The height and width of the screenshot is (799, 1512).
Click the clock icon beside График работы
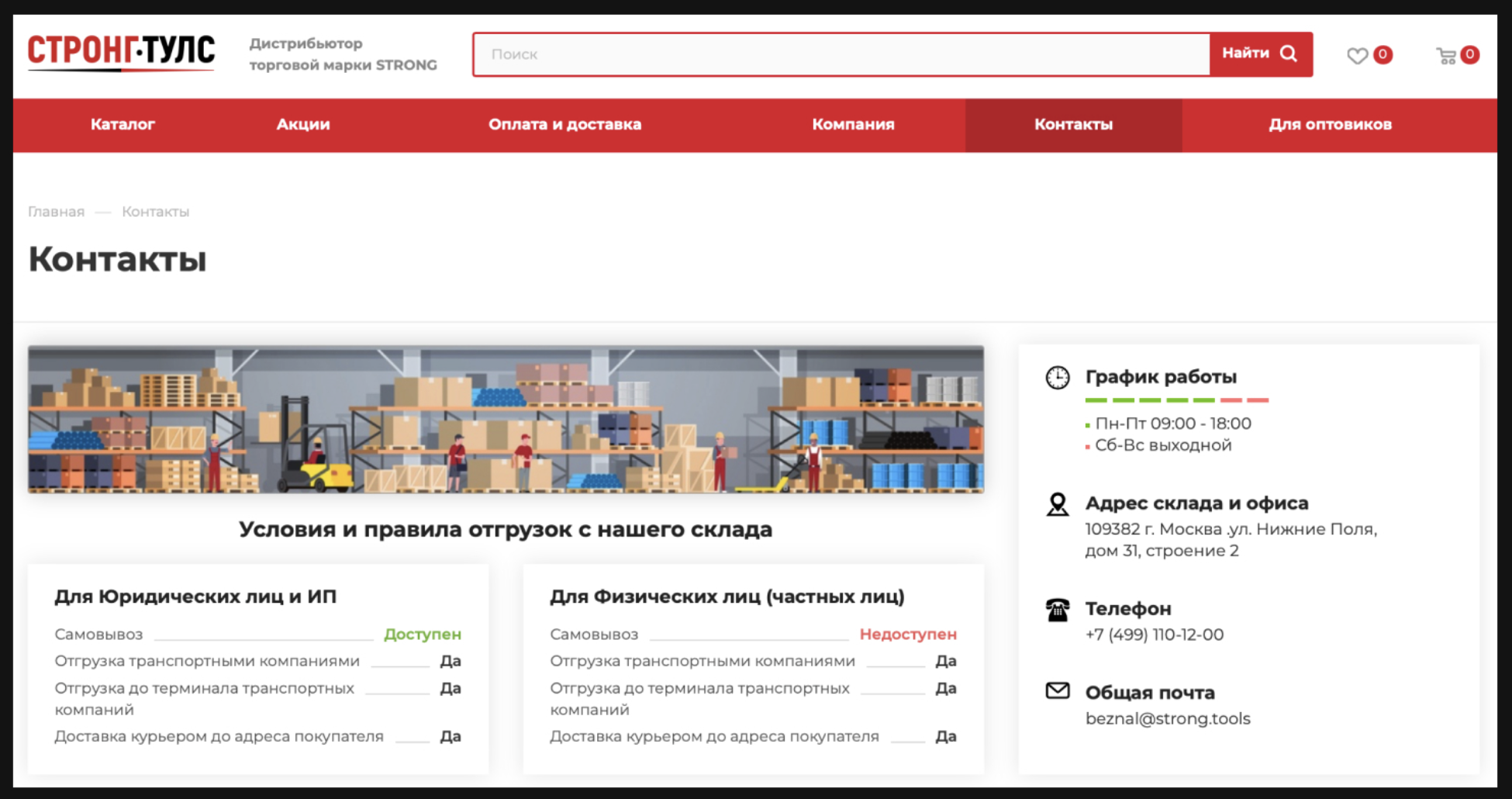(x=1057, y=378)
